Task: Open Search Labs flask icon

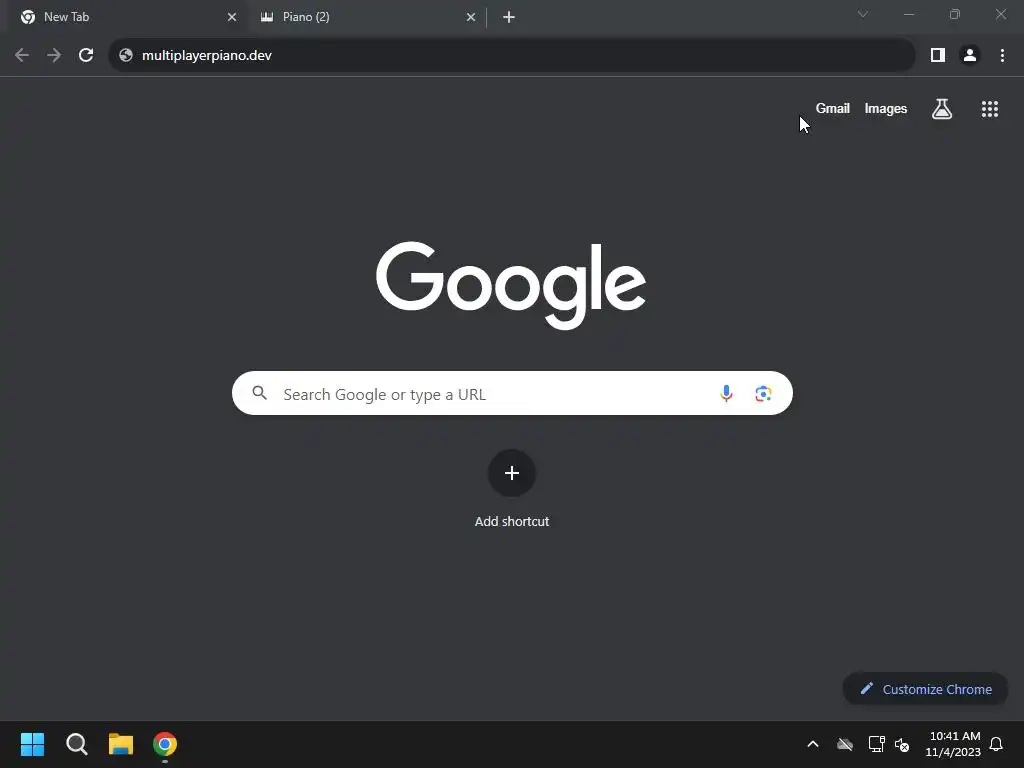Action: pos(942,109)
